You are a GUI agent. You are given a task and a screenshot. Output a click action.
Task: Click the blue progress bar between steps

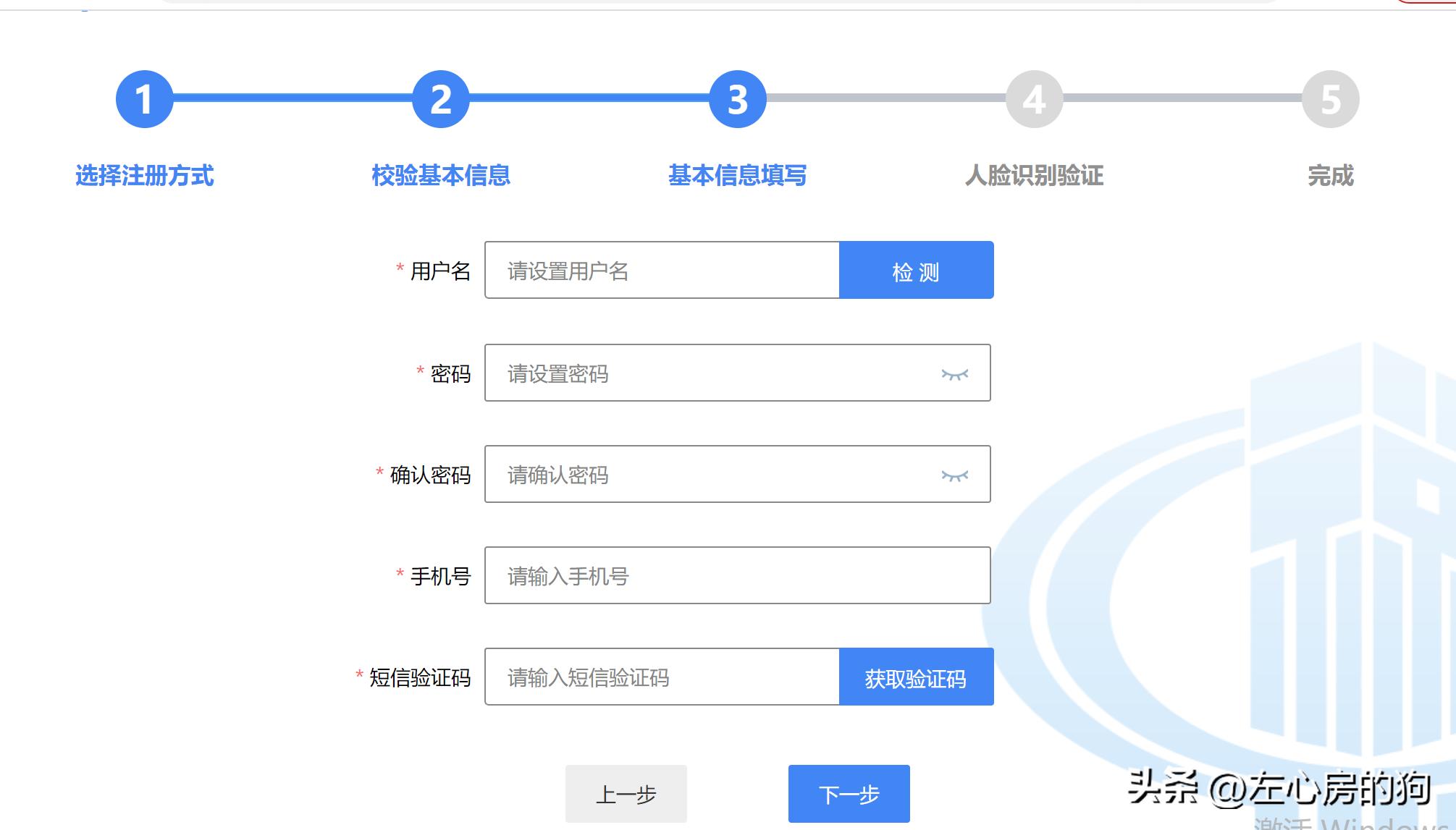click(586, 101)
